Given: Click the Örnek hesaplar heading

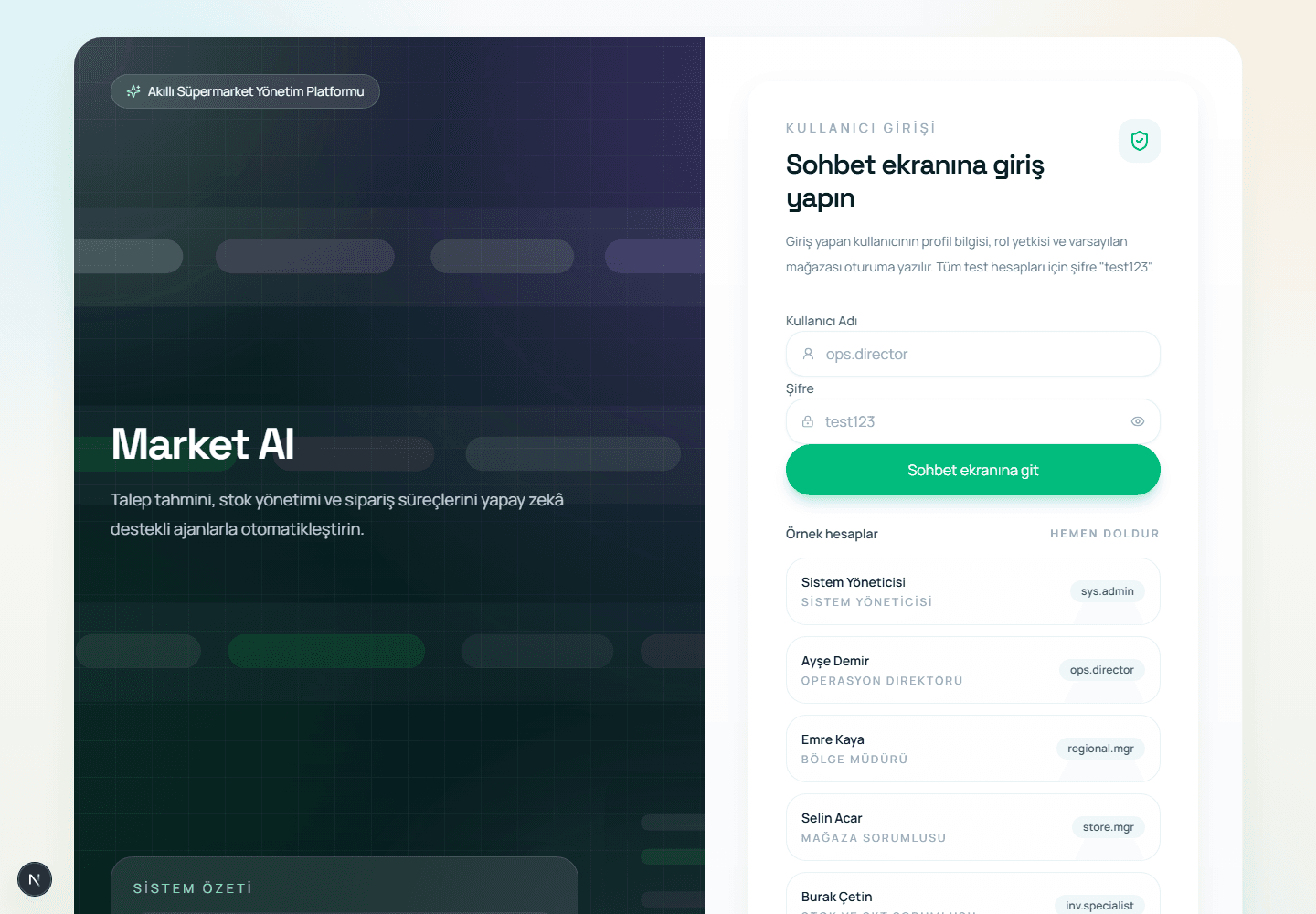Looking at the screenshot, I should point(832,534).
